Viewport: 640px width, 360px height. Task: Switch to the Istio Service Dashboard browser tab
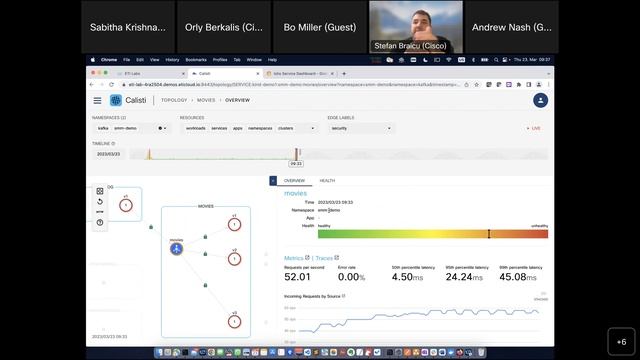click(300, 73)
